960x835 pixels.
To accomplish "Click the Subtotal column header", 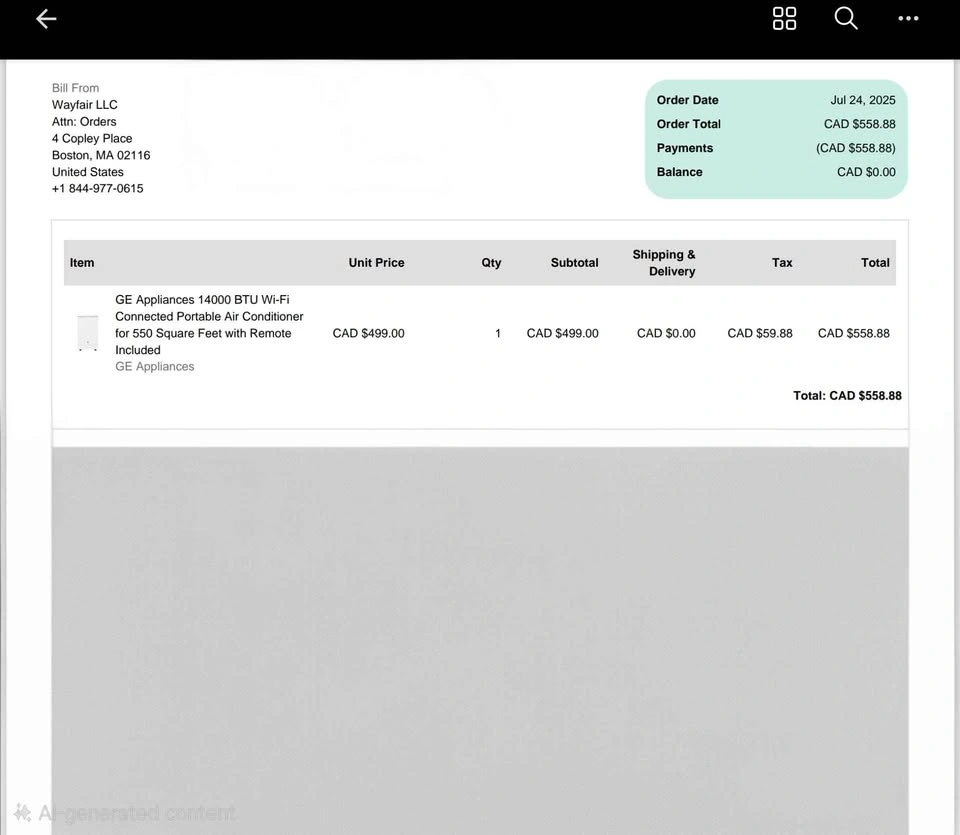I will [x=574, y=263].
